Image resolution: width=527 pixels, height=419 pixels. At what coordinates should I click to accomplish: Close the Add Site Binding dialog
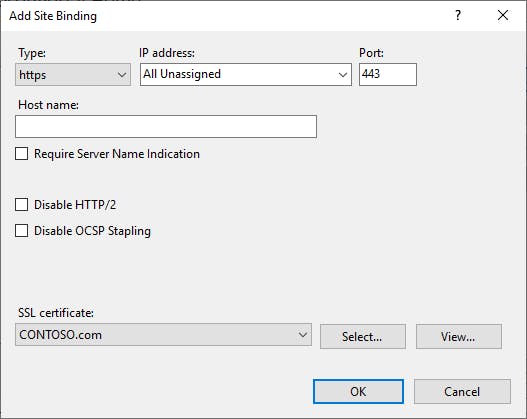click(x=503, y=15)
